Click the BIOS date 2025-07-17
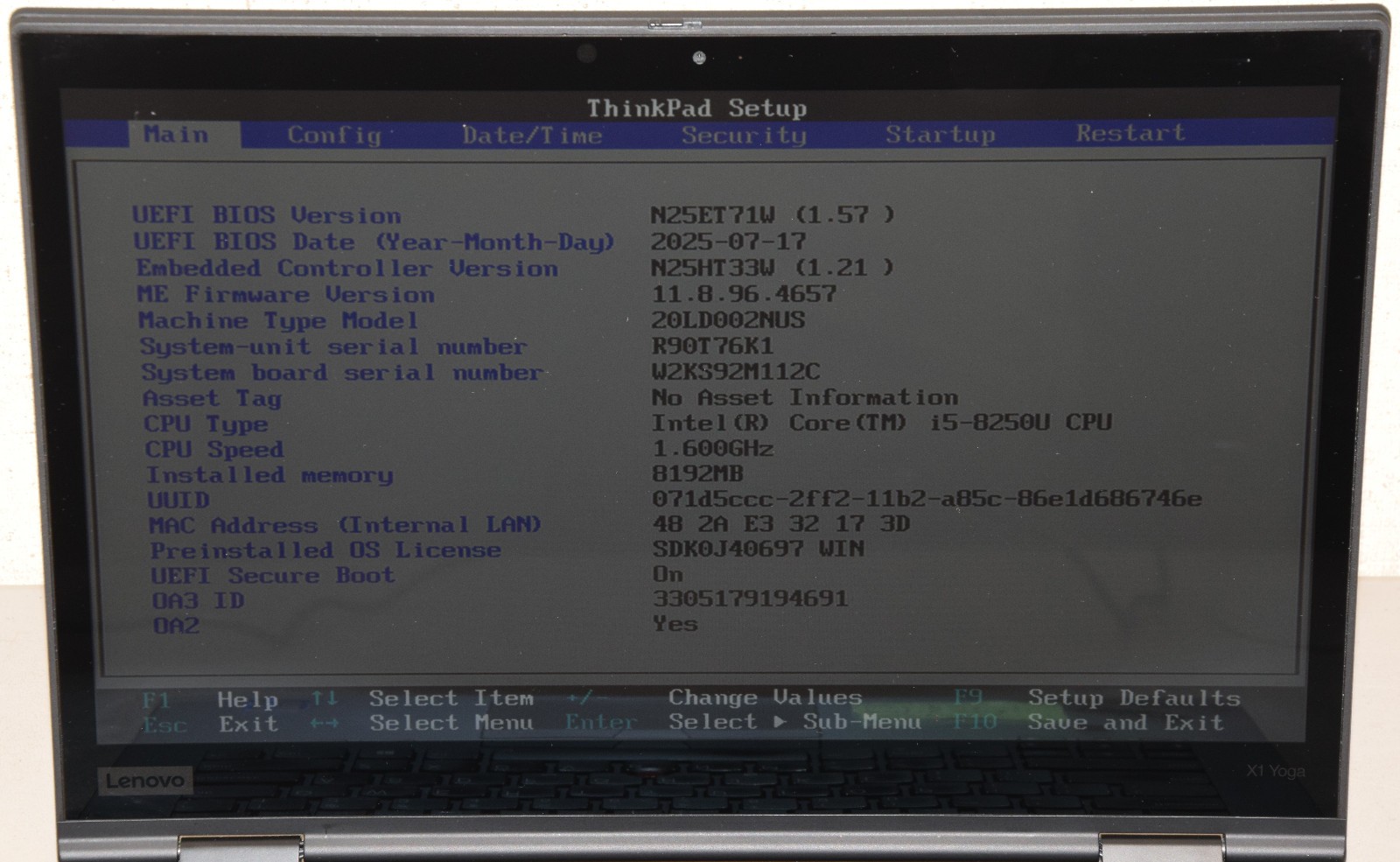 (x=728, y=242)
